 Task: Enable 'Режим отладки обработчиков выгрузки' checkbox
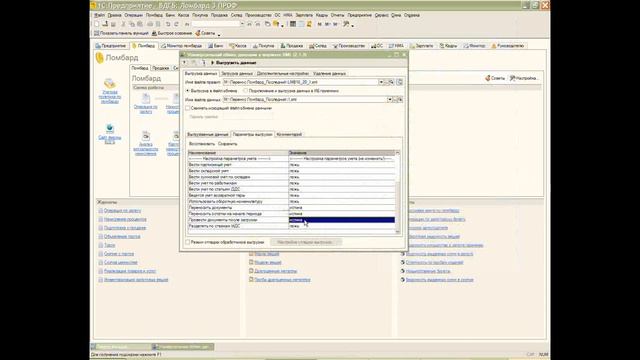click(188, 242)
